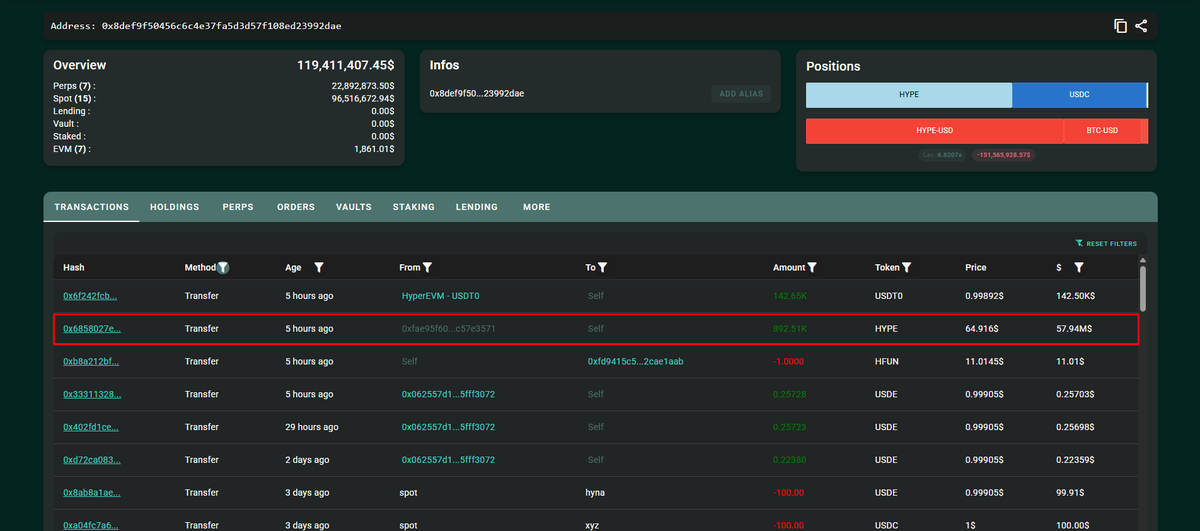Open sender address 0xfae95f60...c57e3571

tap(448, 329)
